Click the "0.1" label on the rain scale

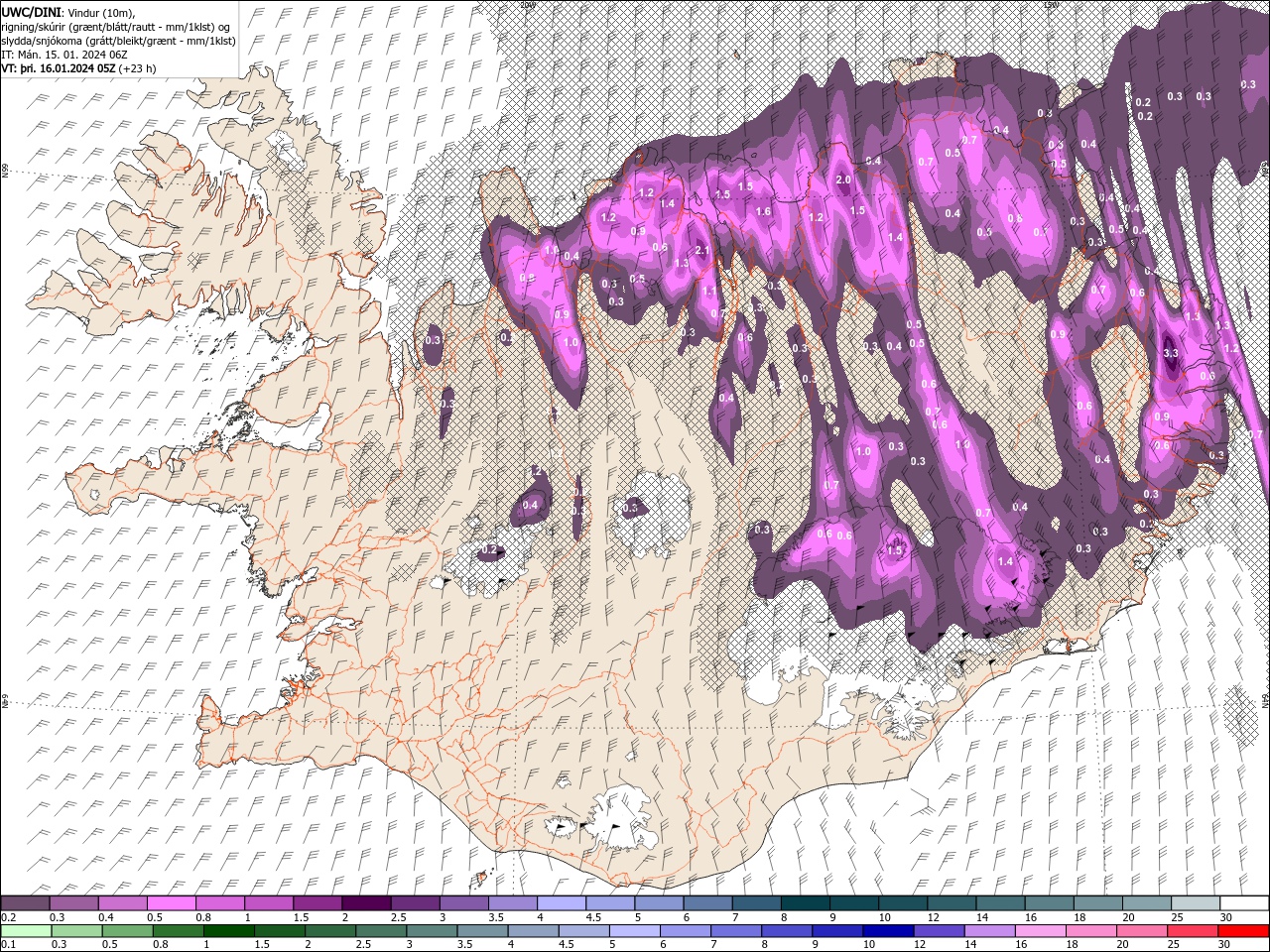8,945
